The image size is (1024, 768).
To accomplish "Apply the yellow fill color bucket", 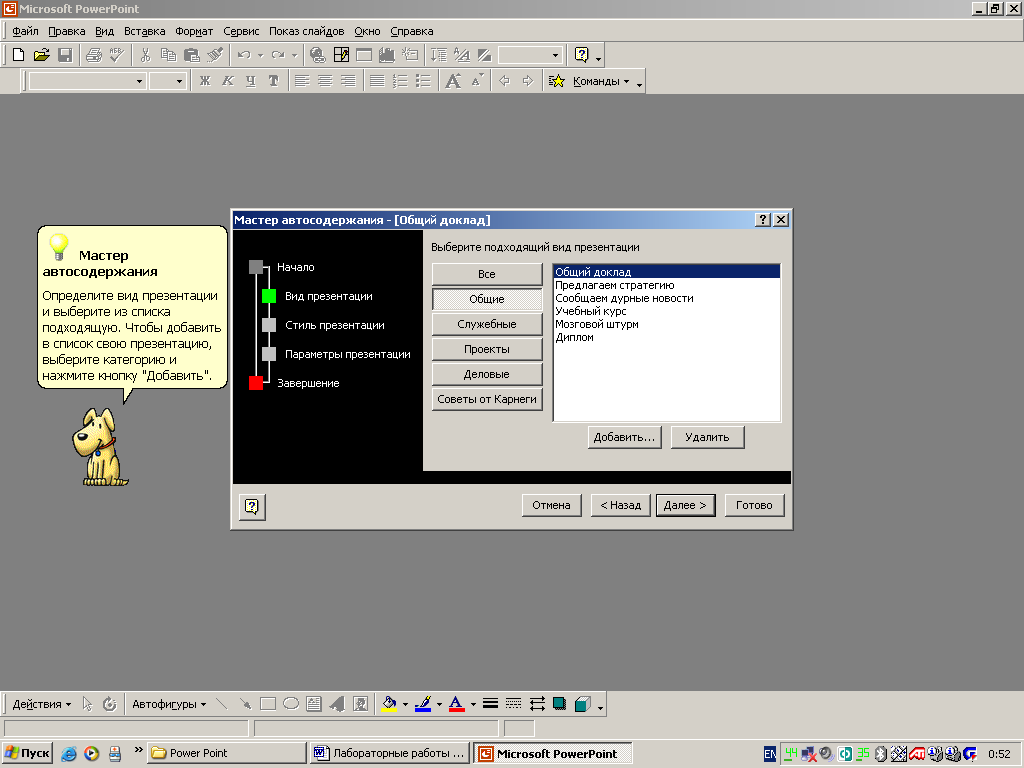I will click(389, 704).
